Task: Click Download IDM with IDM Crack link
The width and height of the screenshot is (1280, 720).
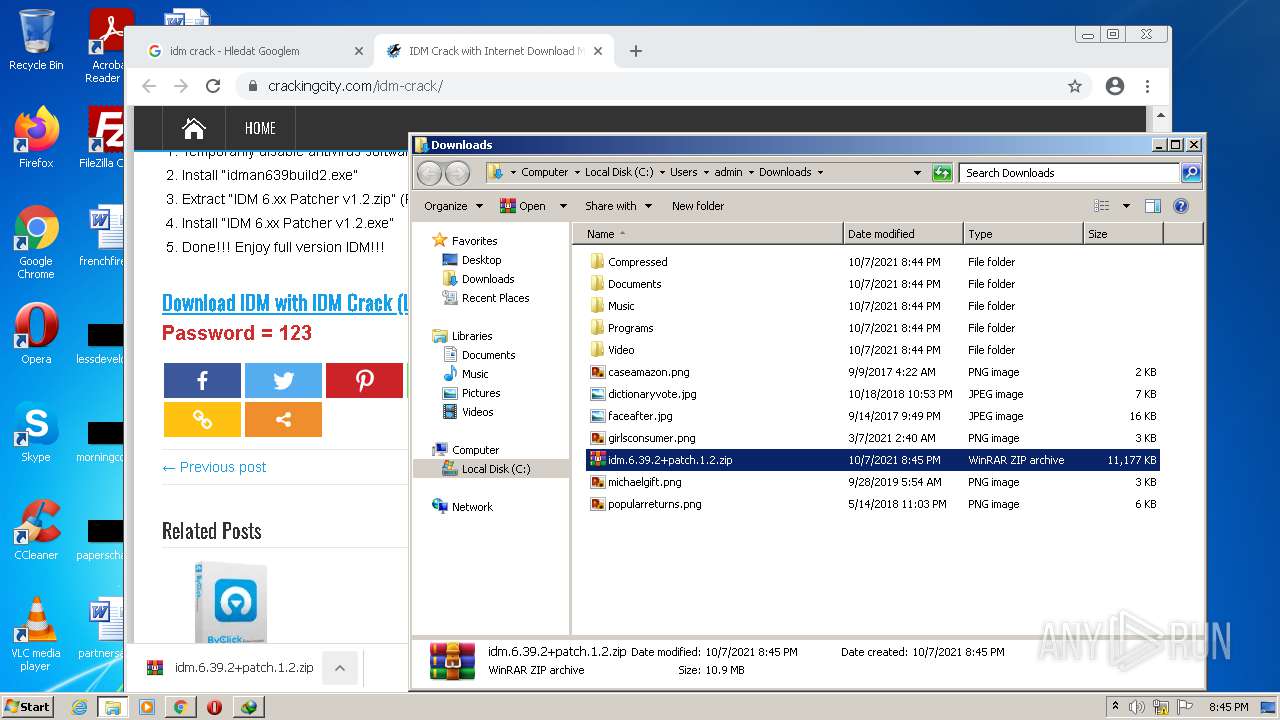Action: (x=285, y=303)
